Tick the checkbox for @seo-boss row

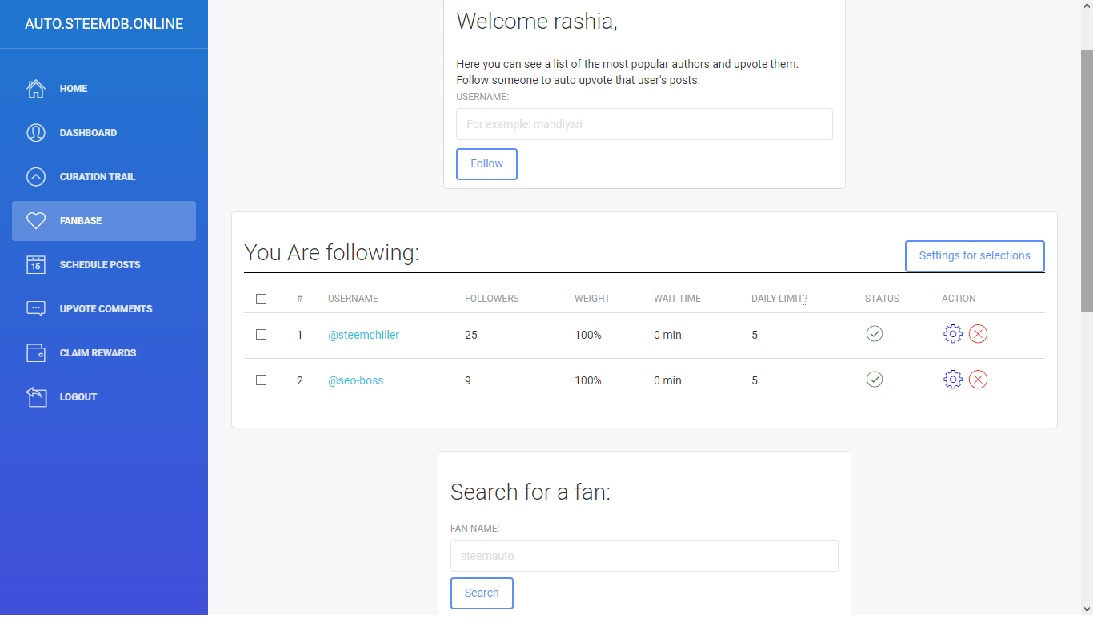[x=261, y=380]
